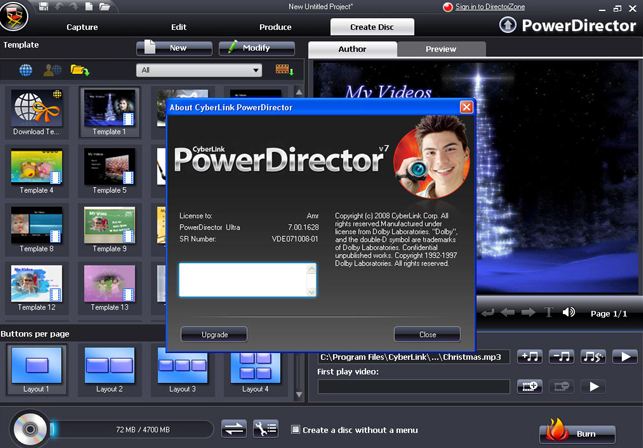Toggle Create a disc without a menu
Image resolution: width=643 pixels, height=448 pixels.
click(x=295, y=430)
